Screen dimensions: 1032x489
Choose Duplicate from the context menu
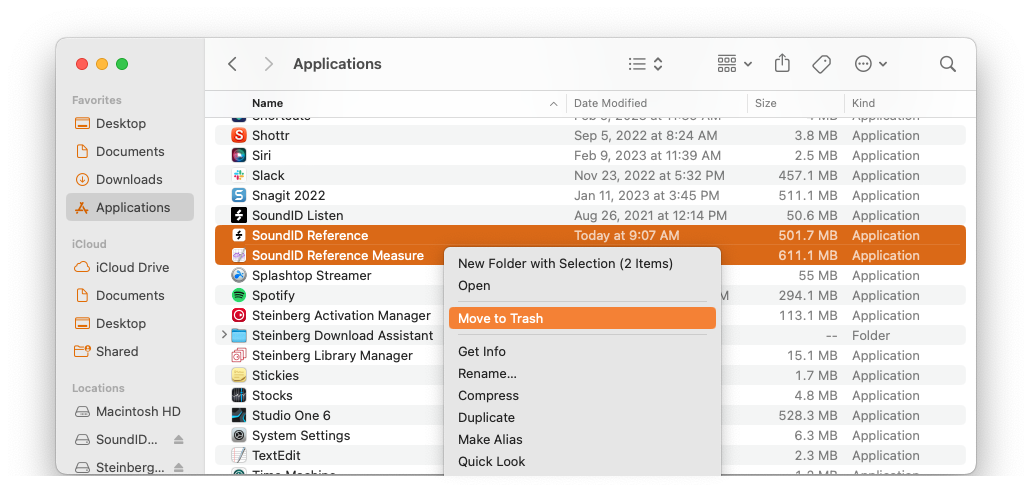[x=582, y=417]
